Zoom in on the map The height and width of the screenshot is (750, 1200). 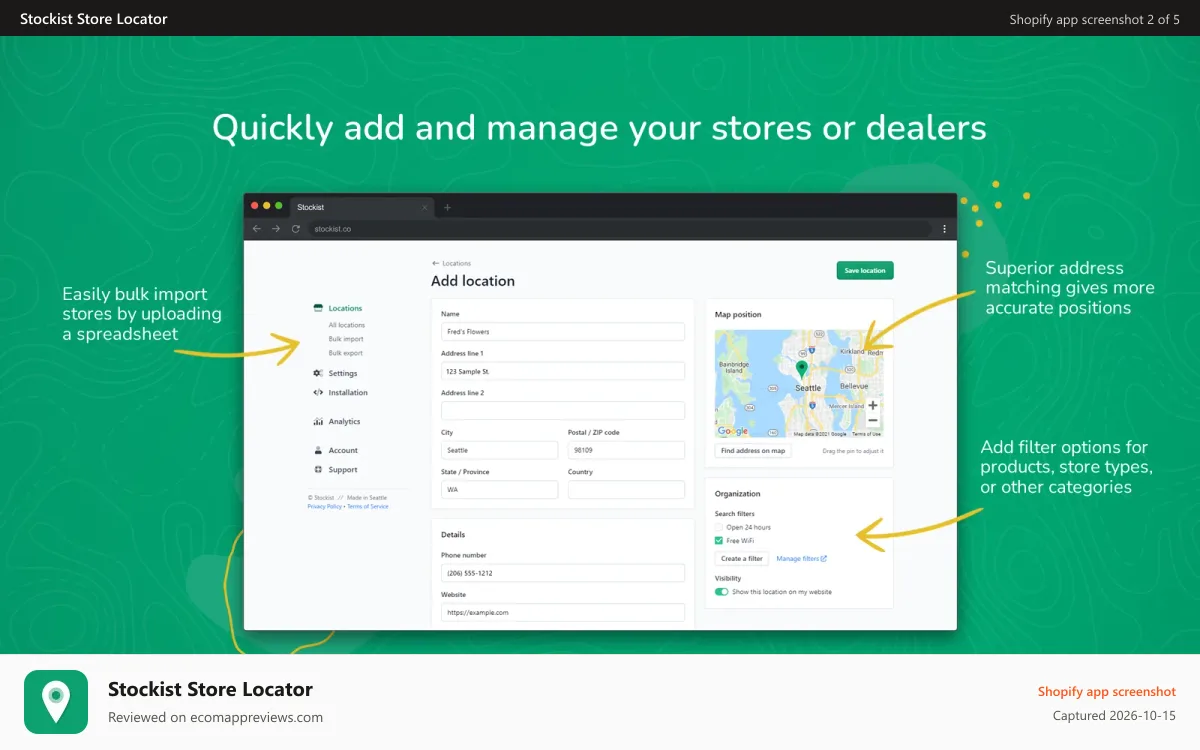coord(873,405)
